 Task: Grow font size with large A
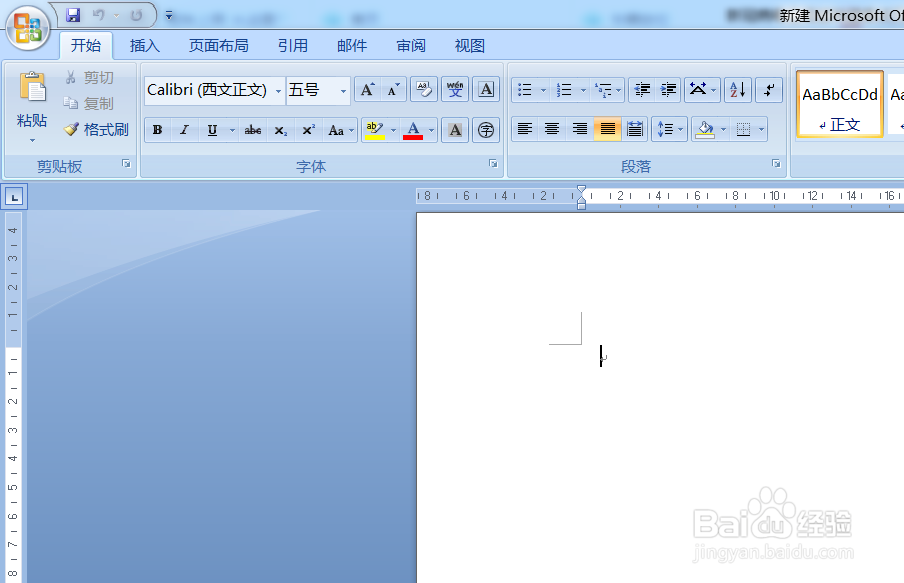point(367,89)
